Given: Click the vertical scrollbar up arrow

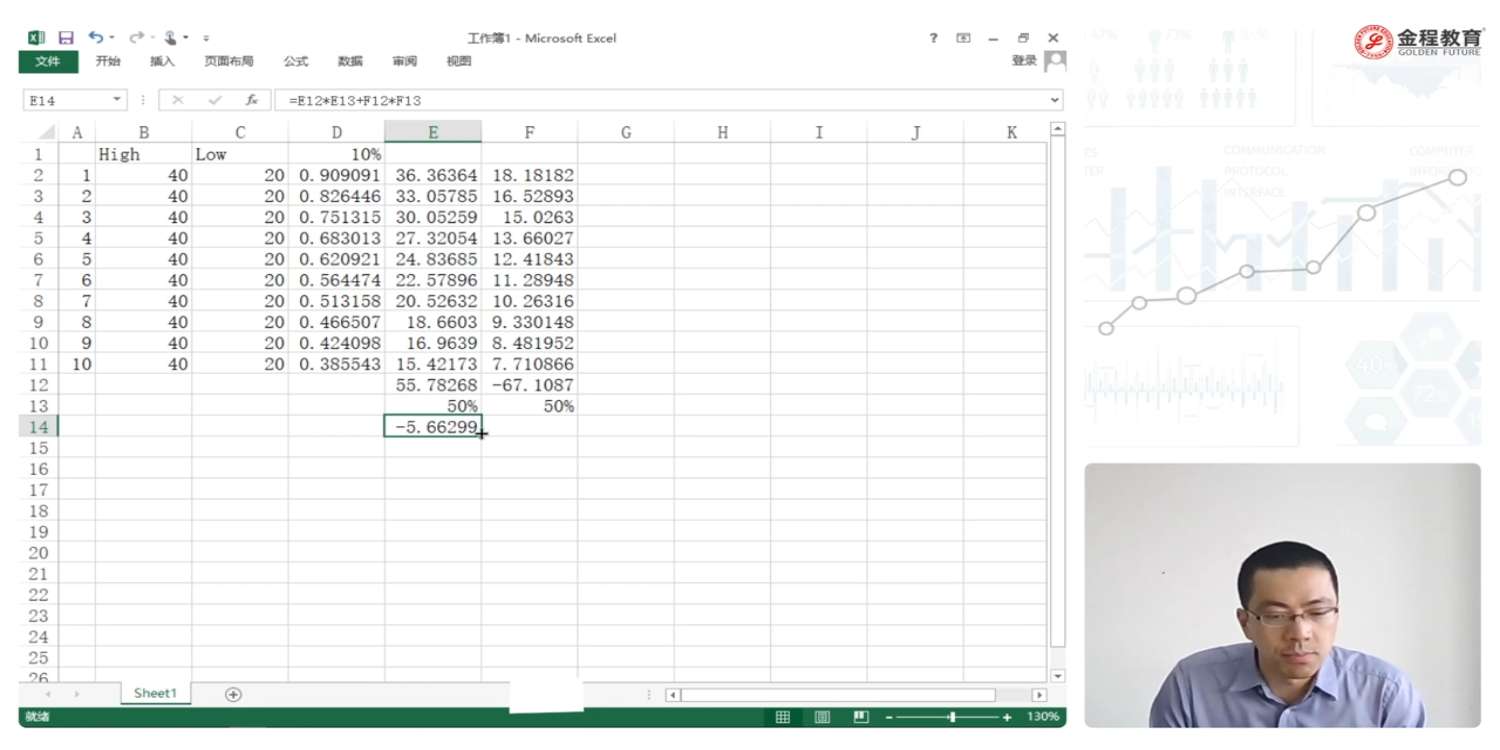Looking at the screenshot, I should [x=1058, y=129].
